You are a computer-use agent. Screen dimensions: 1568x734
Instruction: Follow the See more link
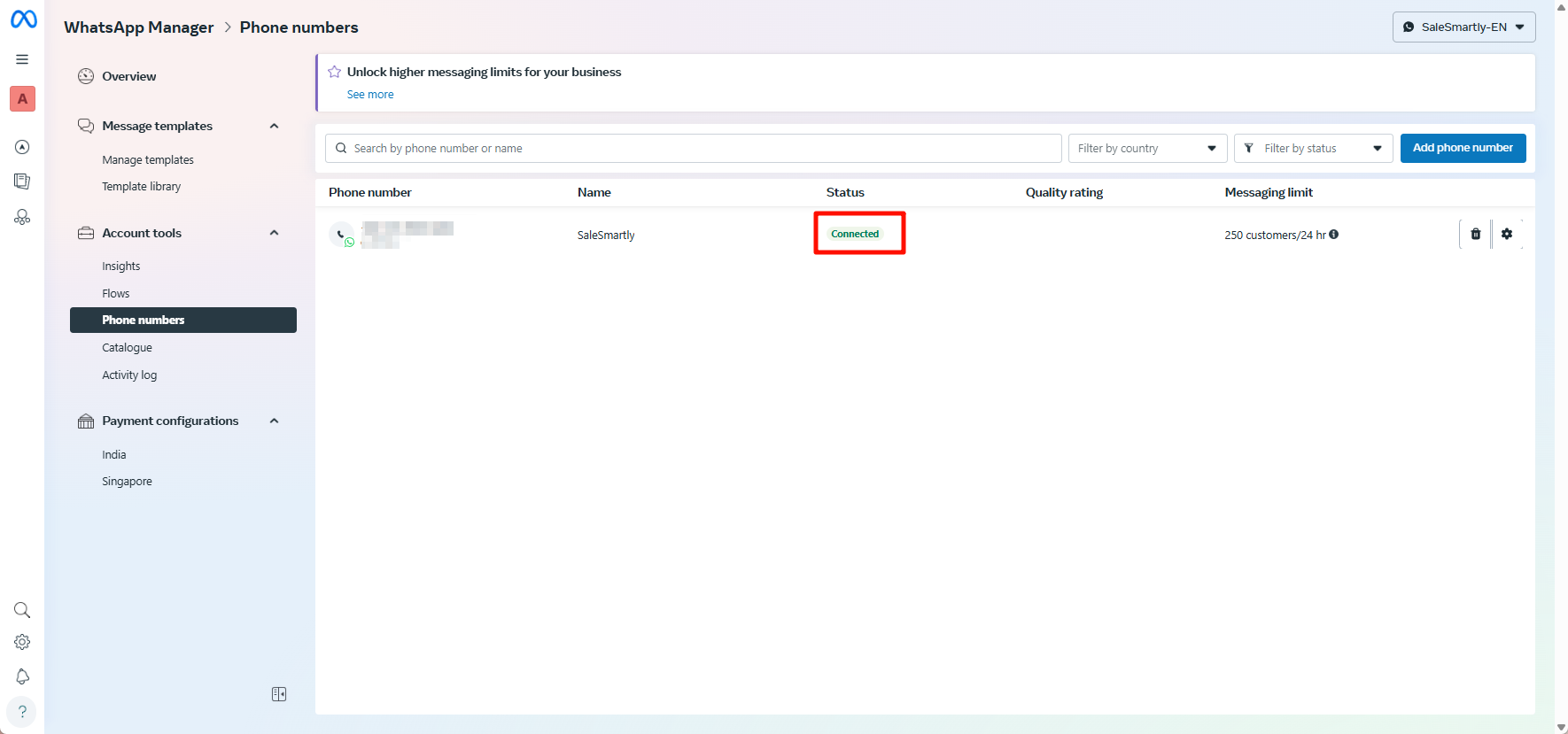pyautogui.click(x=370, y=95)
